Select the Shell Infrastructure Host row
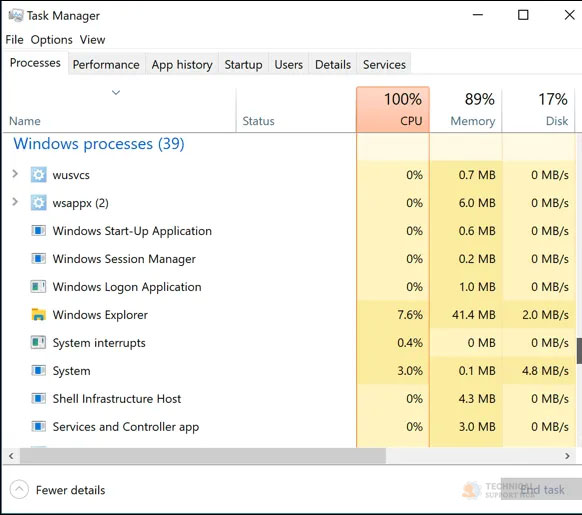The image size is (582, 515). (290, 398)
